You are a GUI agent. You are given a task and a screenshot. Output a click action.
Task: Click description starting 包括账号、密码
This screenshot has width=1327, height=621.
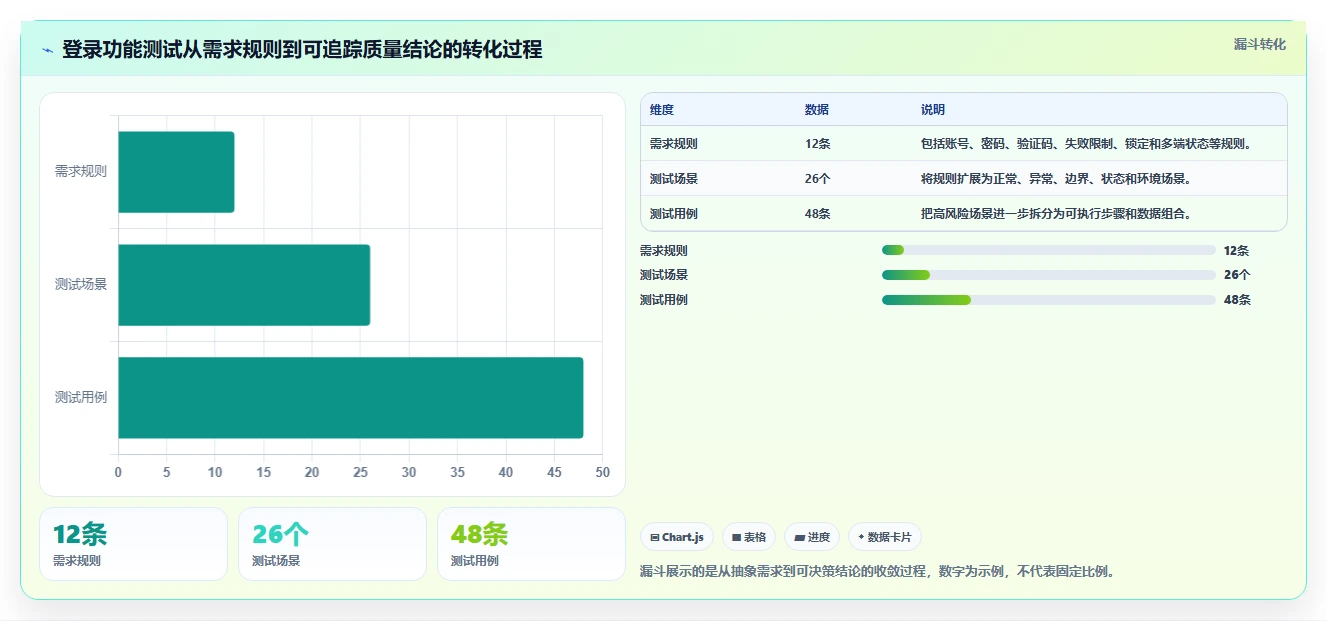pyautogui.click(x=1087, y=144)
